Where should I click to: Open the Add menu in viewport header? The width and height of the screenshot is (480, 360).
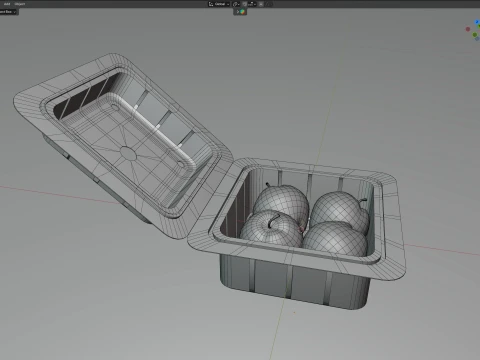[7, 4]
